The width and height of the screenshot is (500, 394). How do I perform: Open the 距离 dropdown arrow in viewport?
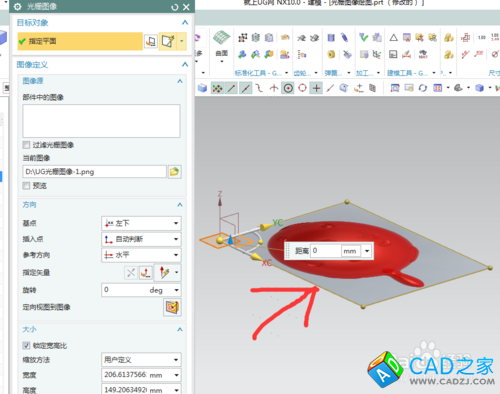(x=367, y=251)
